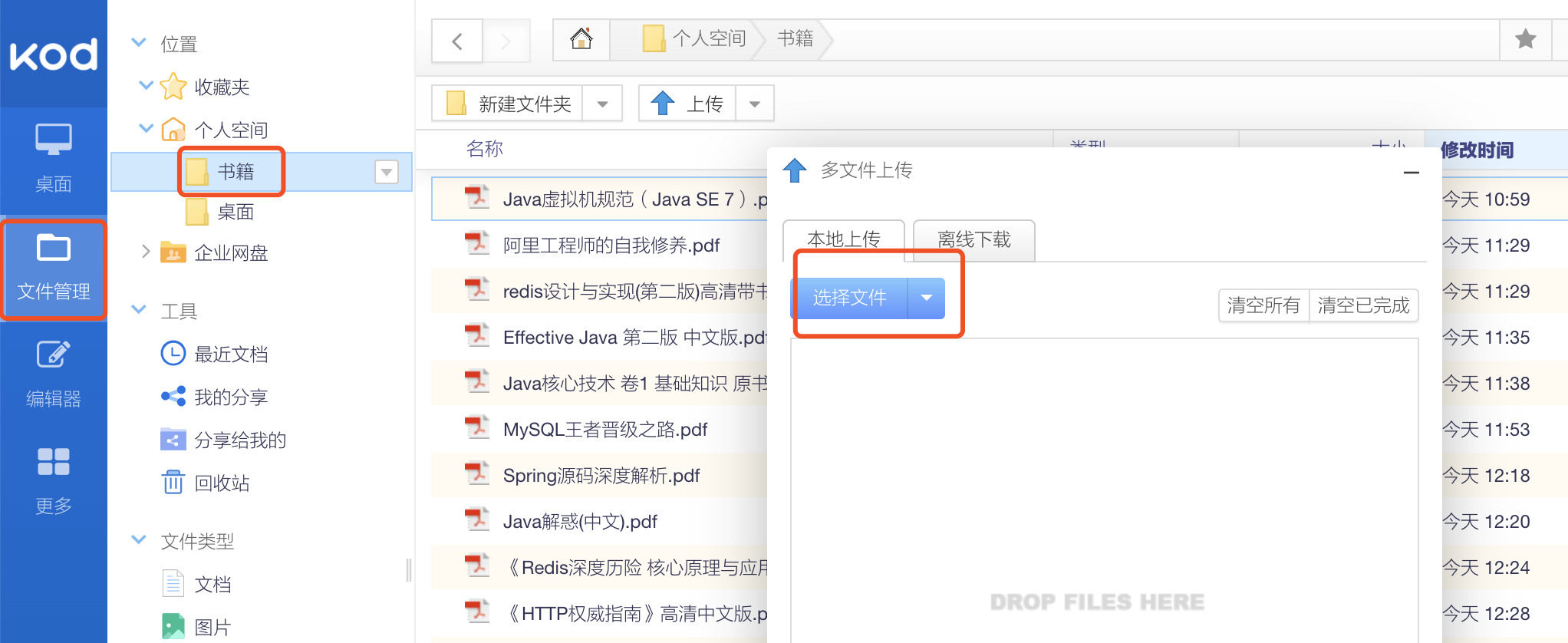Screen dimensions: 1568x643
Task: Open the 编辑器 editor icon
Action: coord(54,374)
